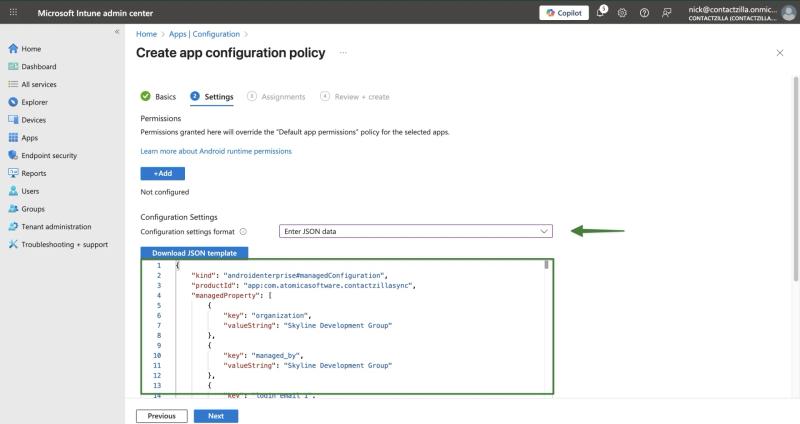Click the Groups icon in sidebar
The width and height of the screenshot is (800, 424).
13,209
